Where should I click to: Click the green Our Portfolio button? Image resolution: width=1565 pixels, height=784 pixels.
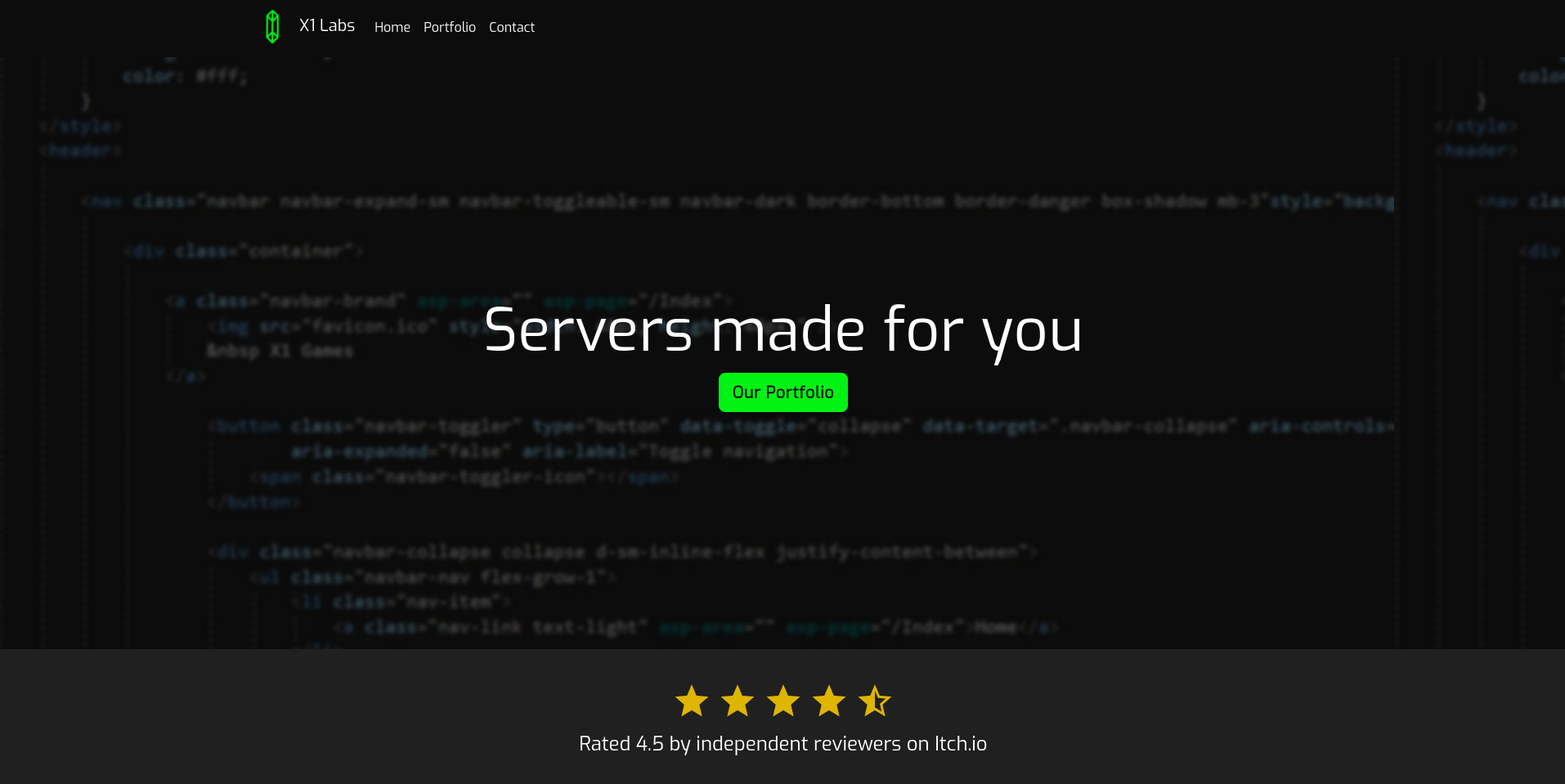(x=782, y=392)
